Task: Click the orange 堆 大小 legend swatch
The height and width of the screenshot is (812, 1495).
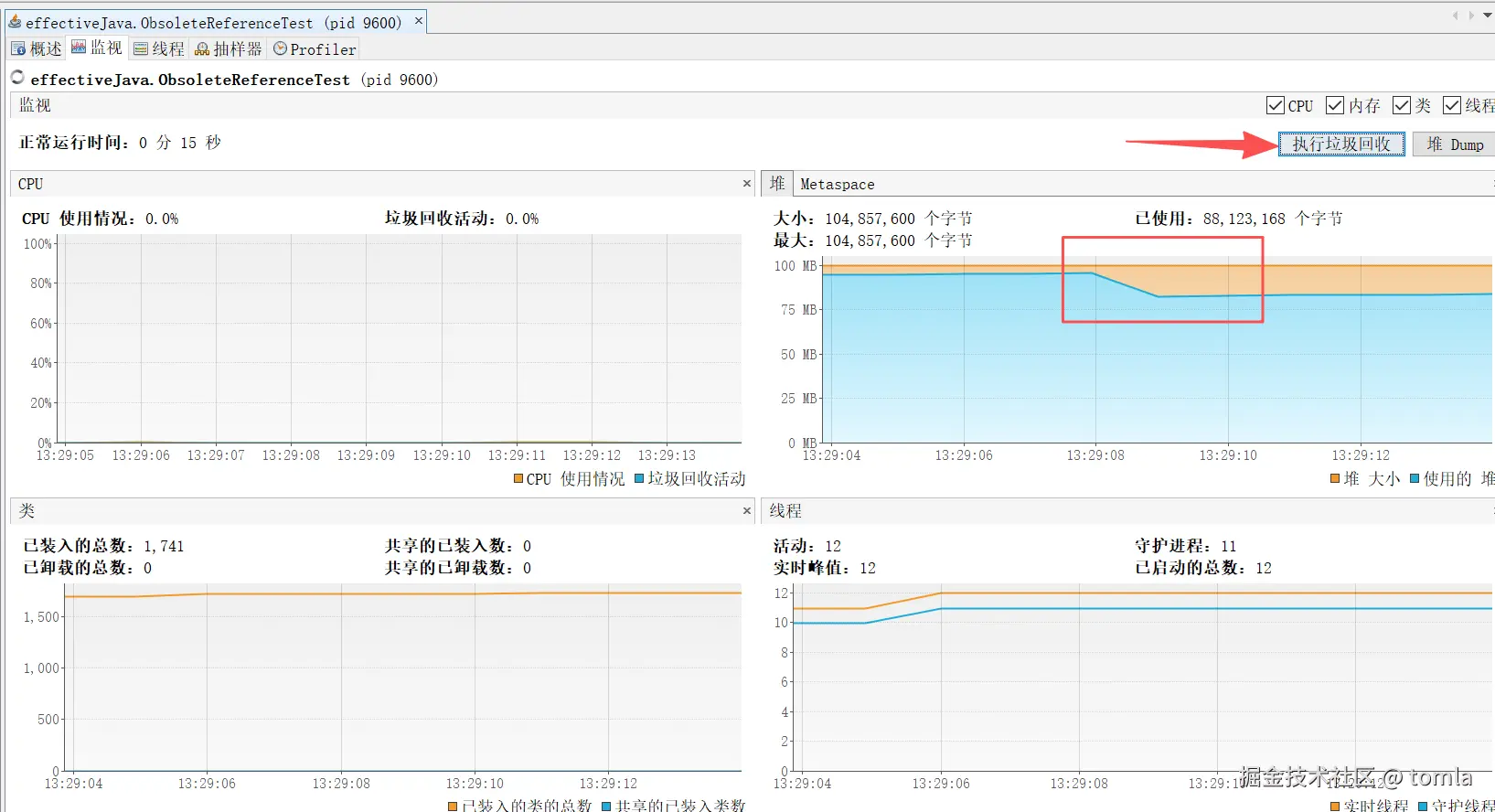Action: click(1335, 478)
